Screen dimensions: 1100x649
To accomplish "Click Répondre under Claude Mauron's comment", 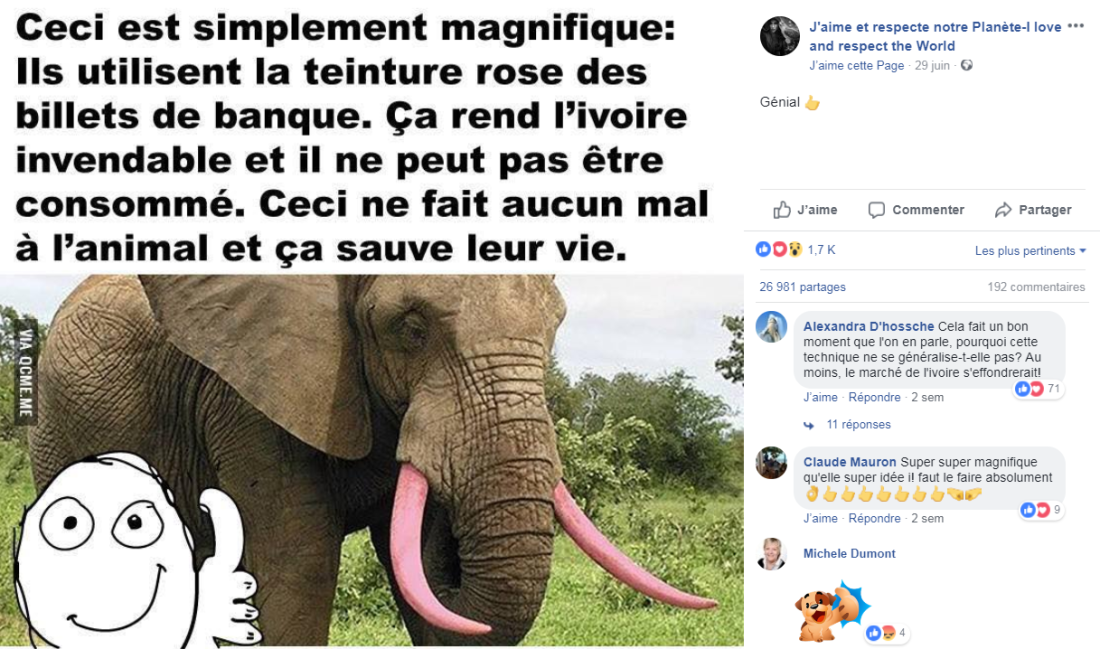I will click(x=874, y=518).
